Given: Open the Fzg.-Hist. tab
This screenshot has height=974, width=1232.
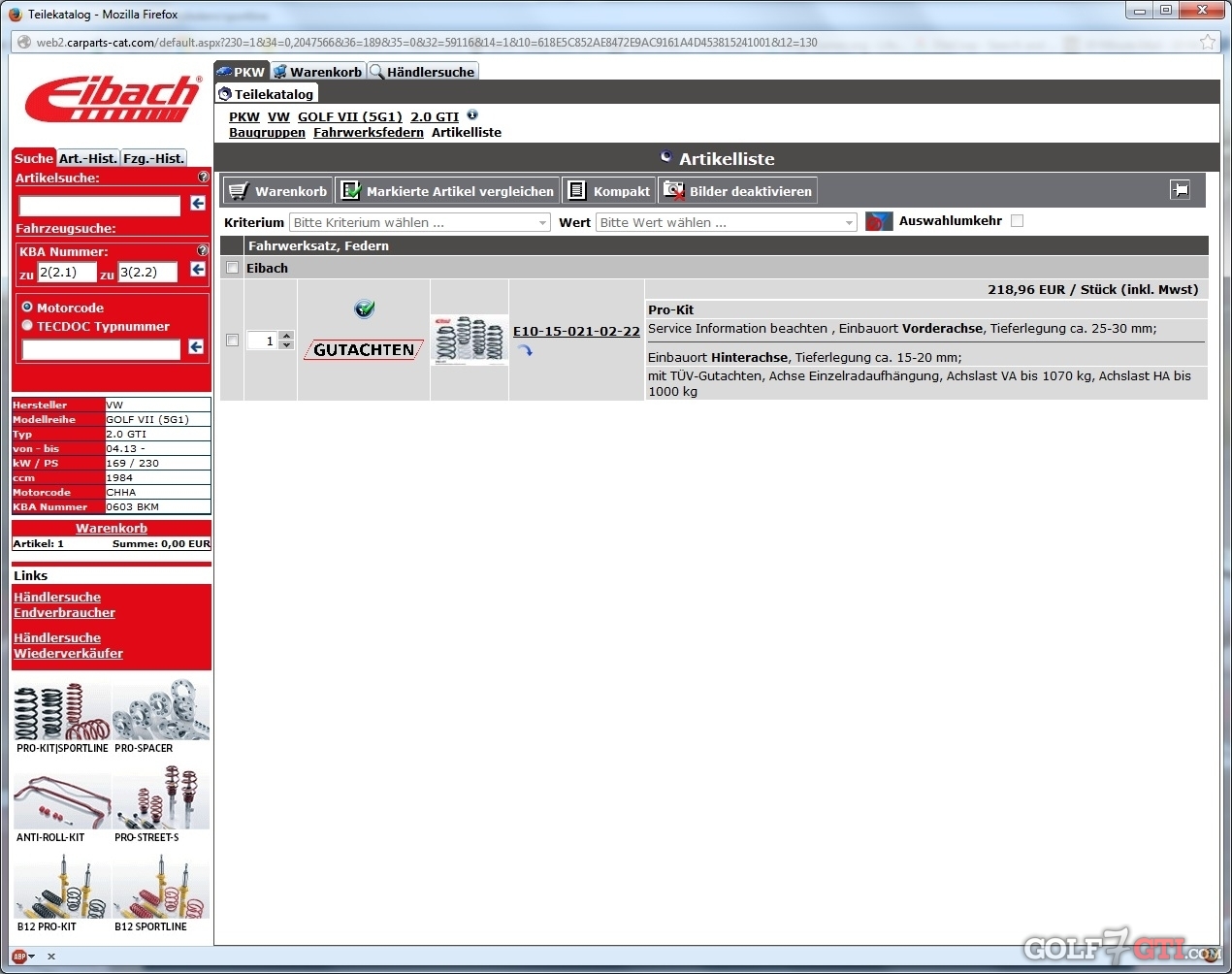Looking at the screenshot, I should tap(153, 158).
